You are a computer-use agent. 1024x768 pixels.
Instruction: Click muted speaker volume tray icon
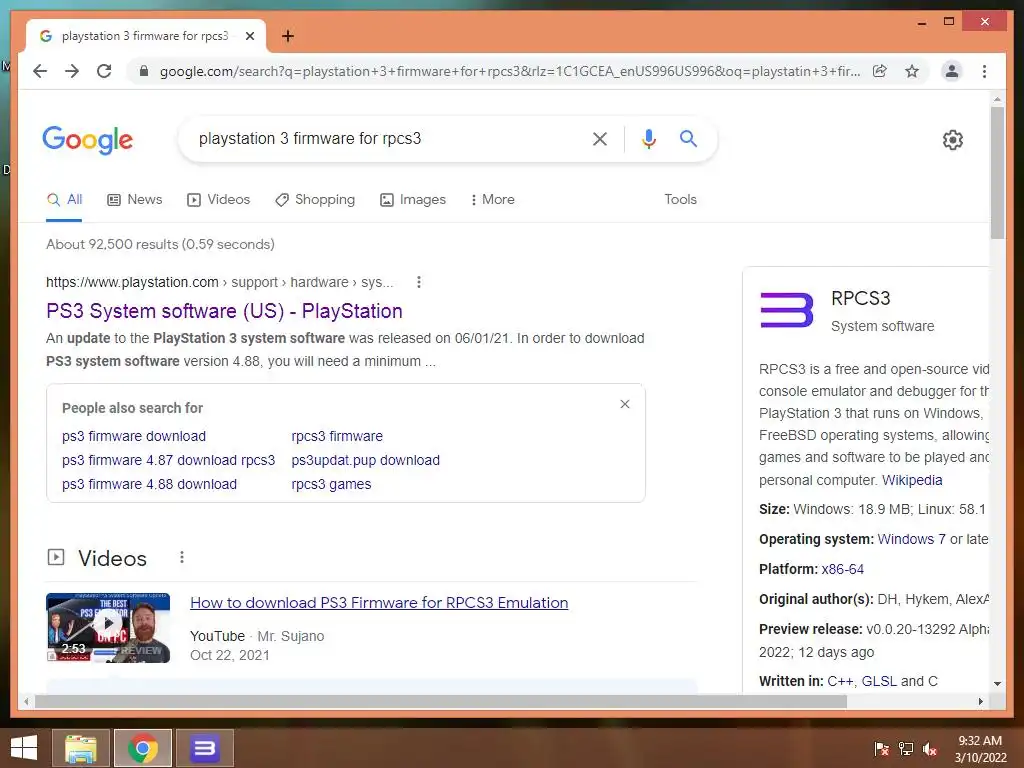point(930,748)
